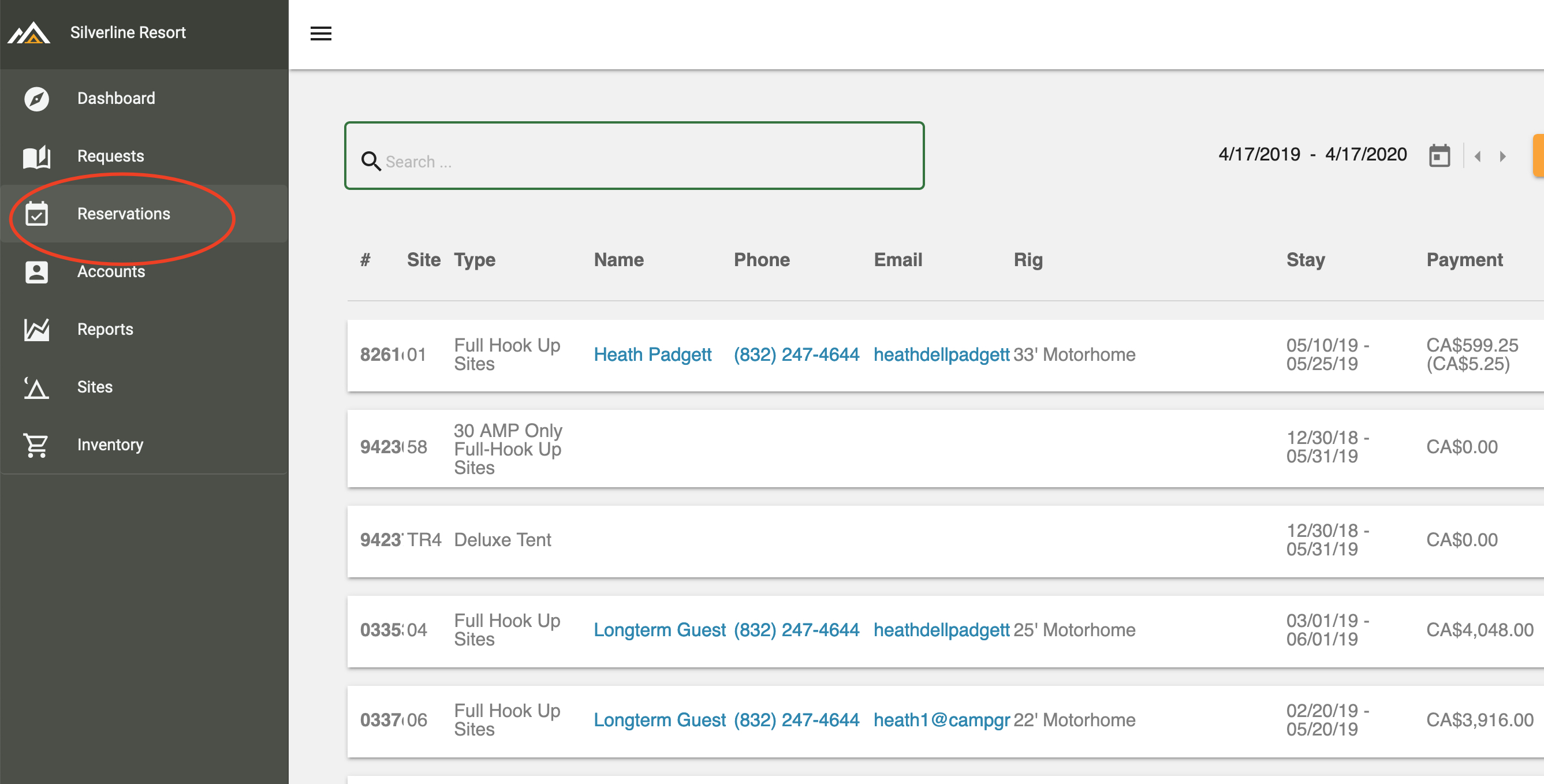Click the Reservations calendar-check icon
The width and height of the screenshot is (1544, 784).
tap(36, 215)
